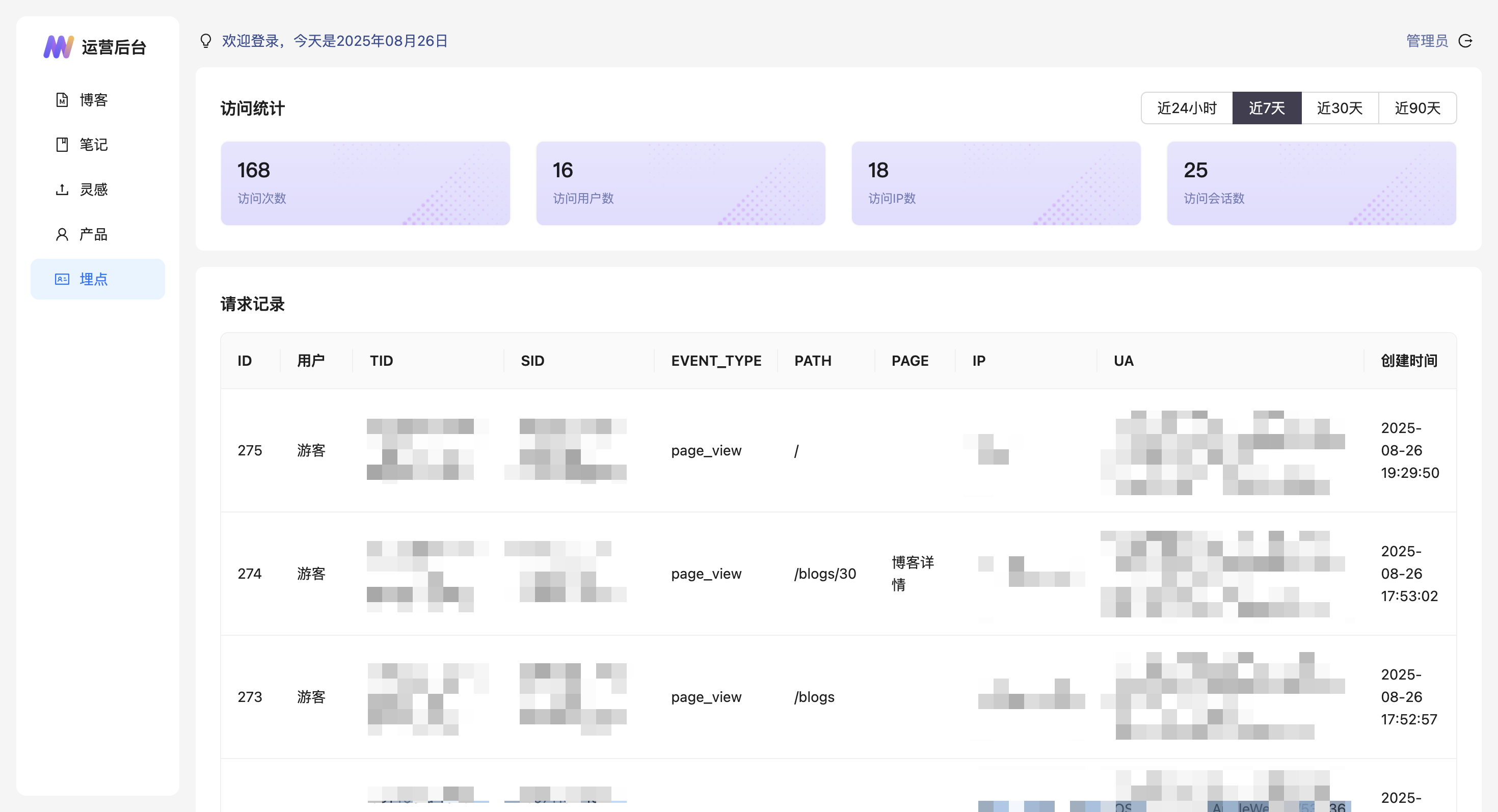1498x812 pixels.
Task: Click the 访问次数 168 statistics card
Action: 365,183
